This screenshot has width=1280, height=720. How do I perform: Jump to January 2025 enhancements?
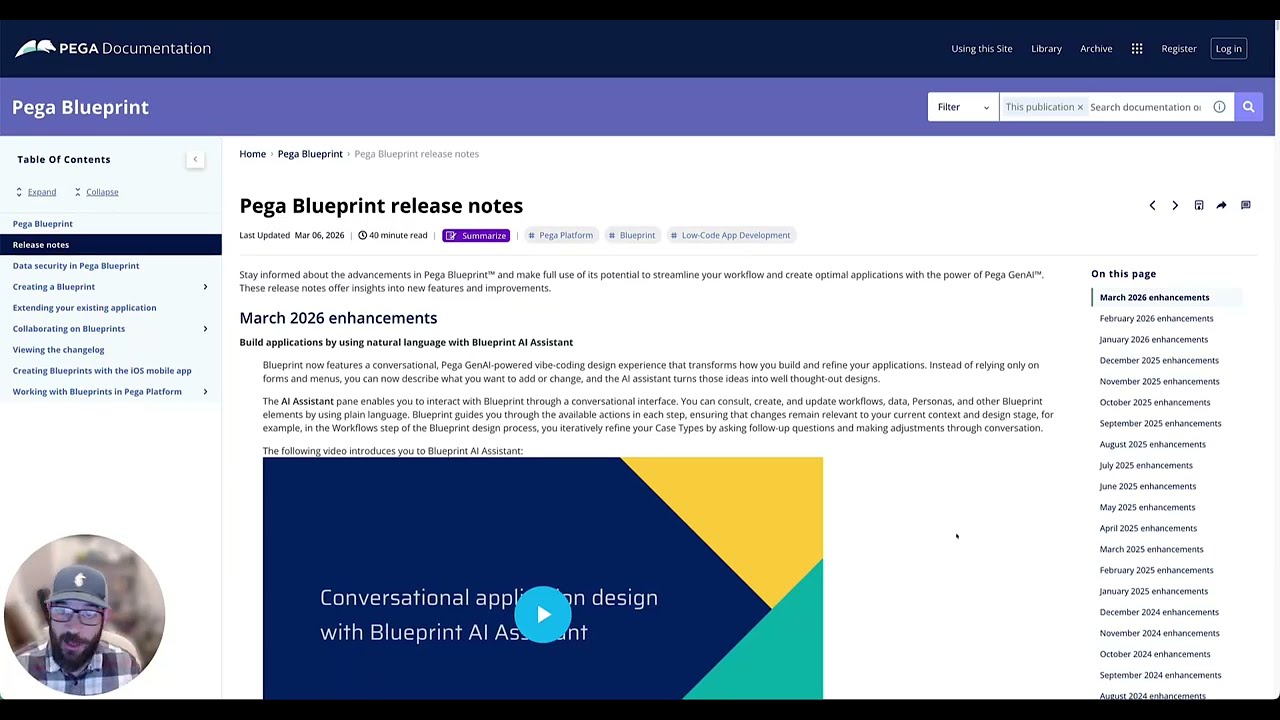[1153, 591]
